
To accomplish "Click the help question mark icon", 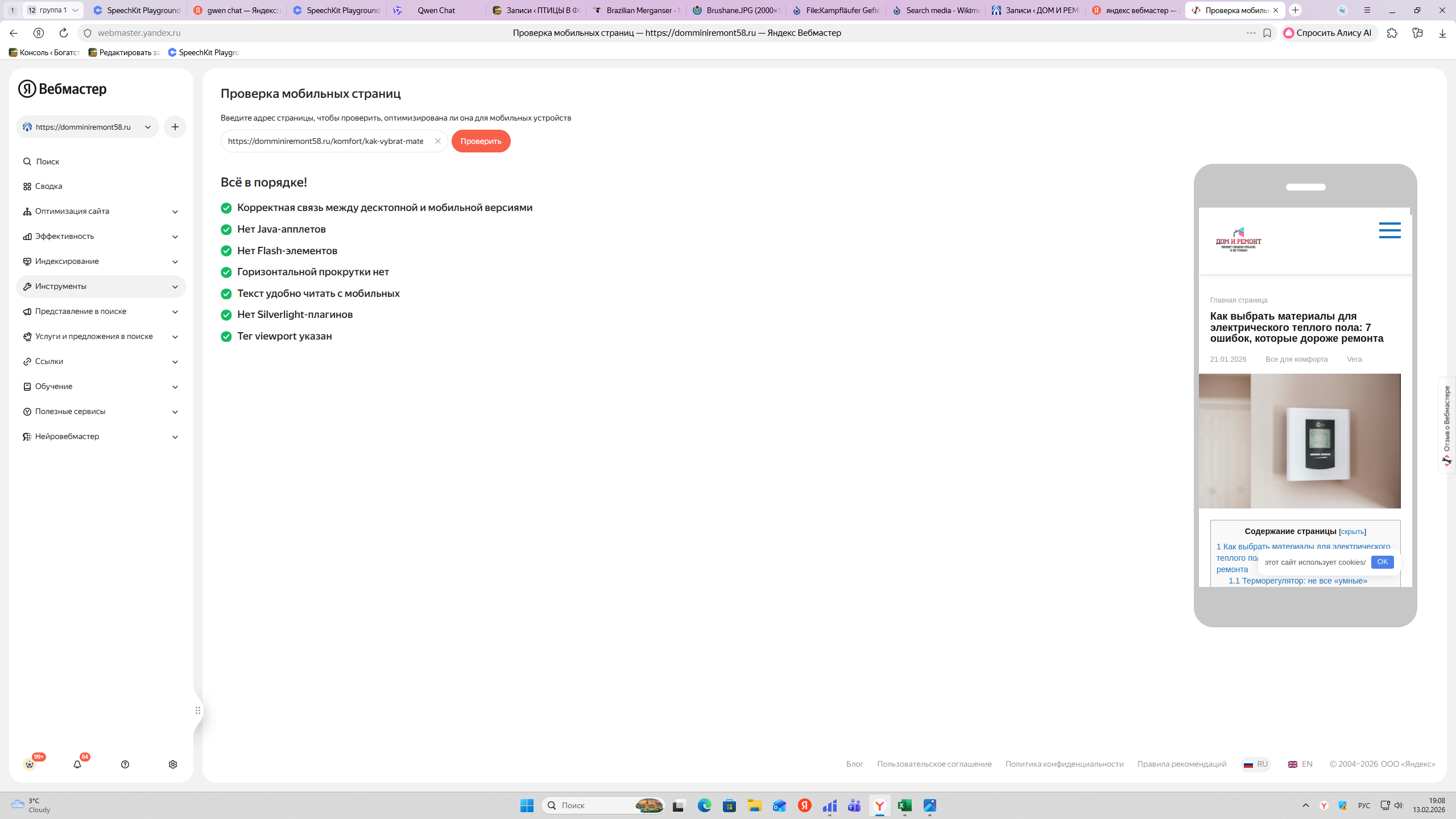I will click(x=125, y=764).
